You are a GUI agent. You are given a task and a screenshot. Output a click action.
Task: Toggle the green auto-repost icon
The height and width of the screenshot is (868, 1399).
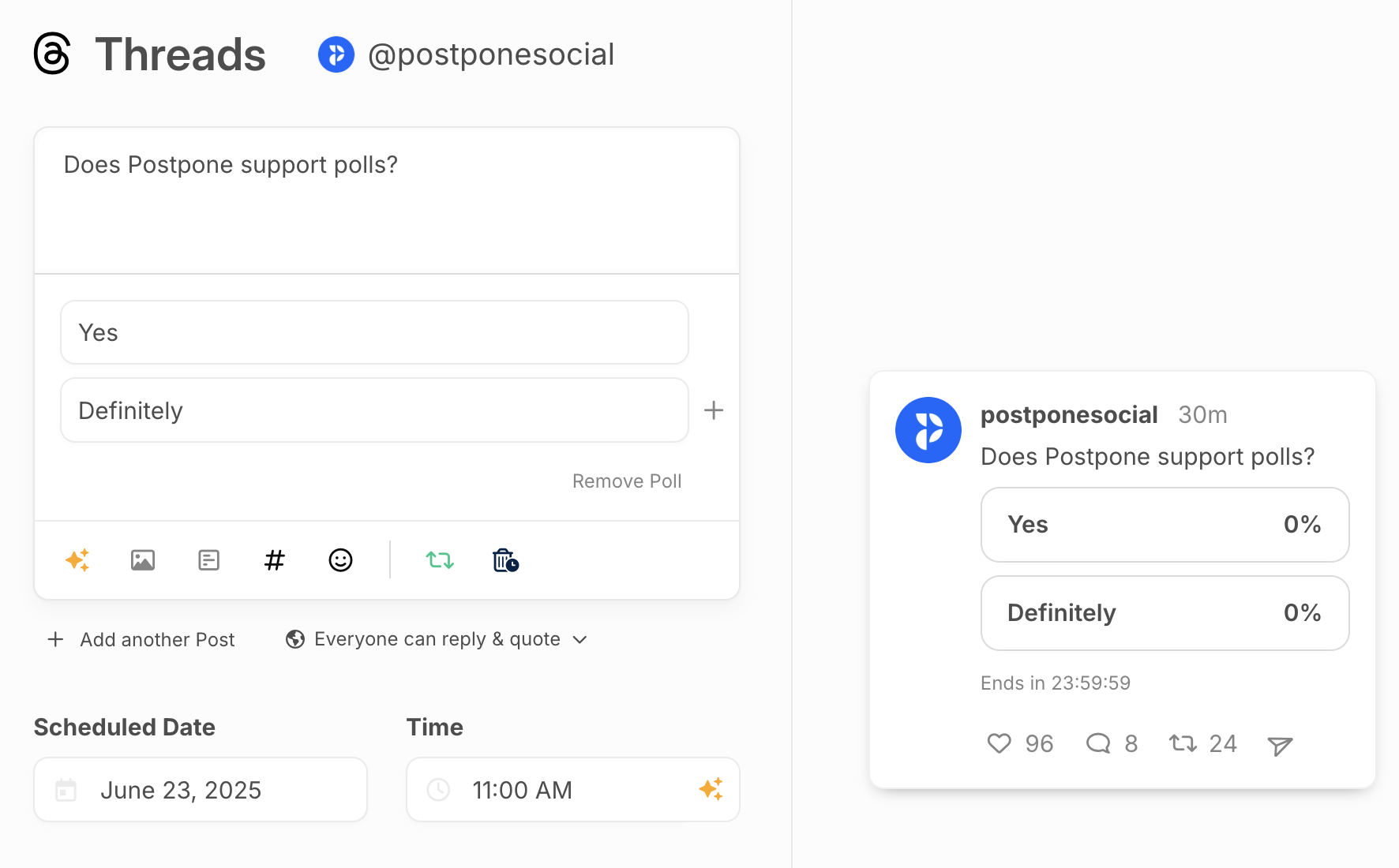pos(440,560)
